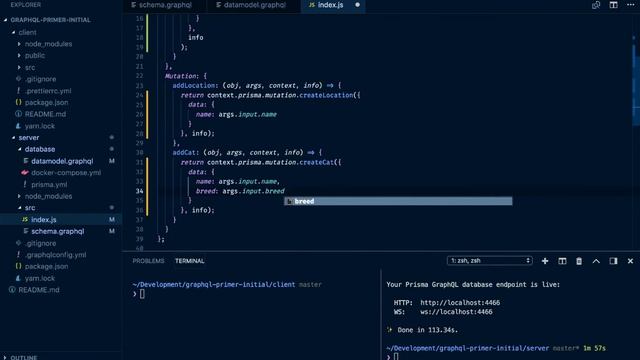
Task: Open docker-compose.yml file
Action: coord(66,173)
